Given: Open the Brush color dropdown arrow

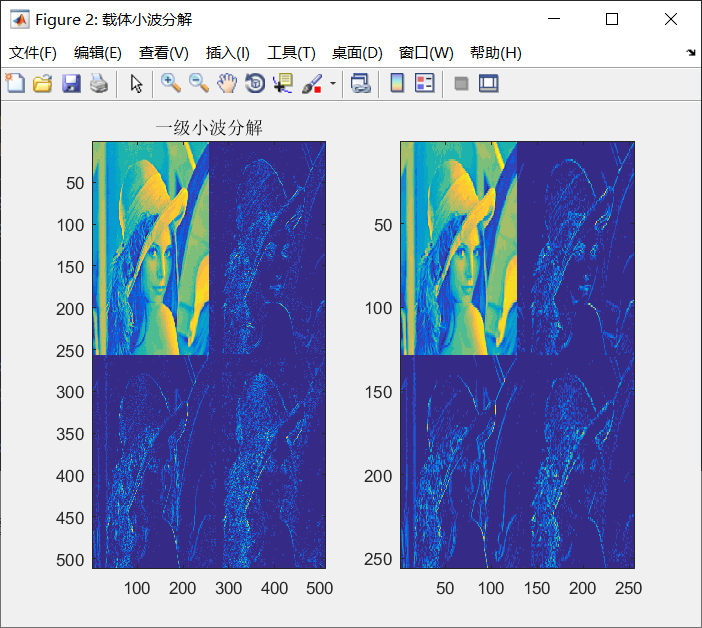Looking at the screenshot, I should coord(333,83).
